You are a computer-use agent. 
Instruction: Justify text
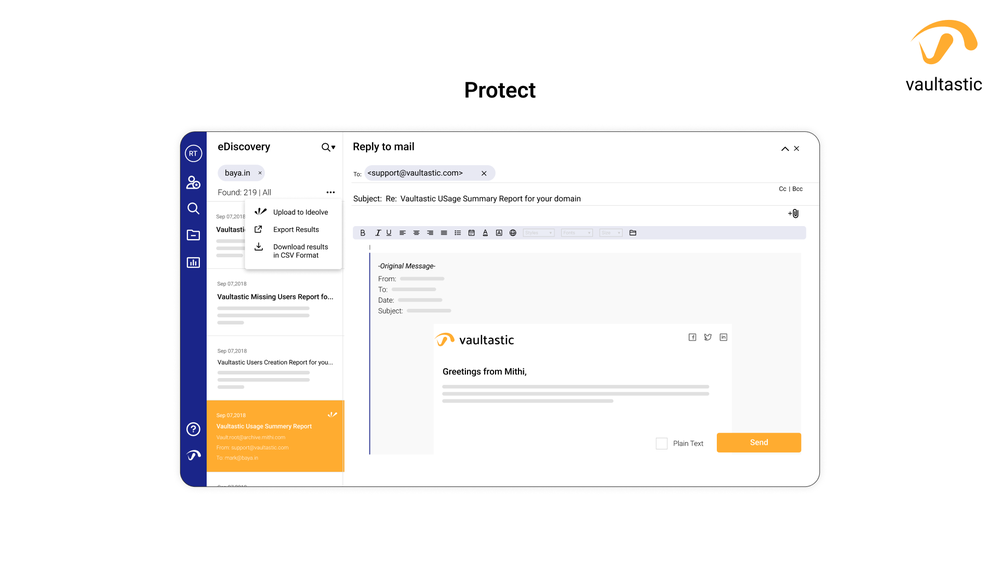(444, 233)
